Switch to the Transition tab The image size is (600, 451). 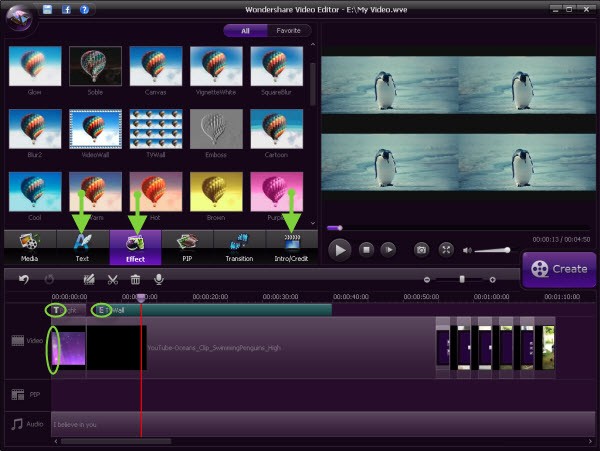tap(239, 247)
